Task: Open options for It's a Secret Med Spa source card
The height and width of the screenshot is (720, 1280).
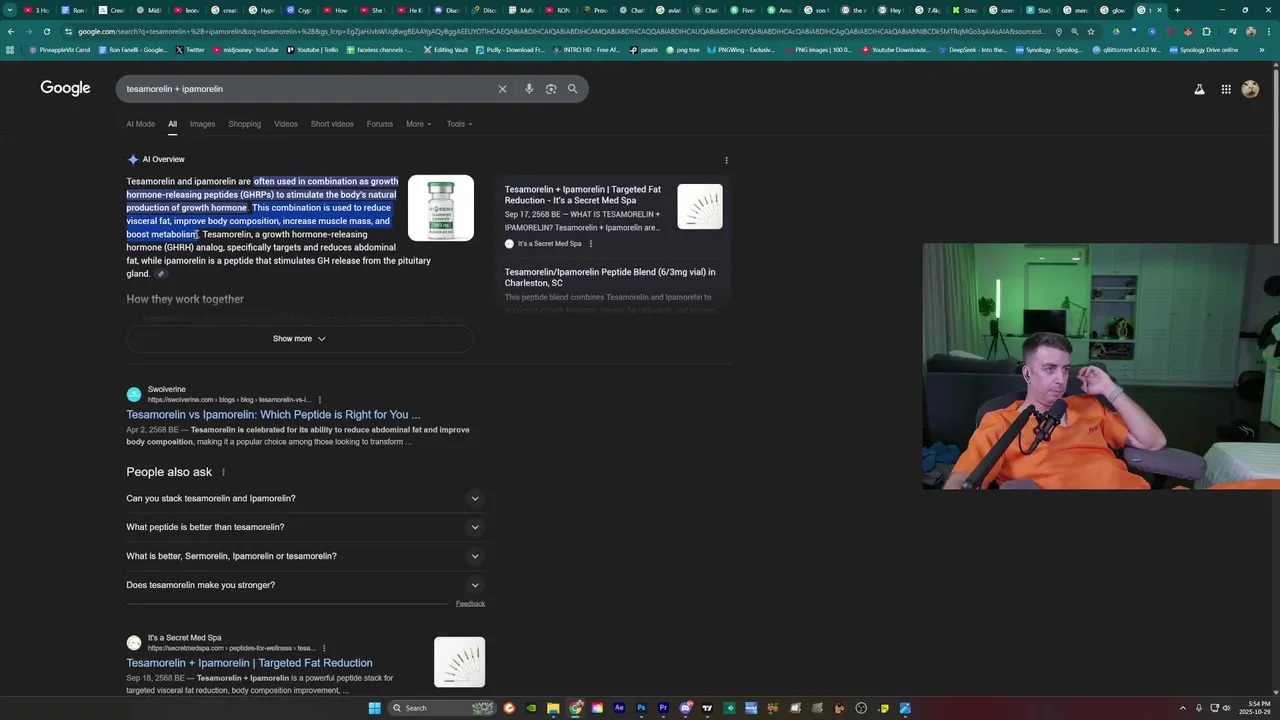Action: click(591, 244)
